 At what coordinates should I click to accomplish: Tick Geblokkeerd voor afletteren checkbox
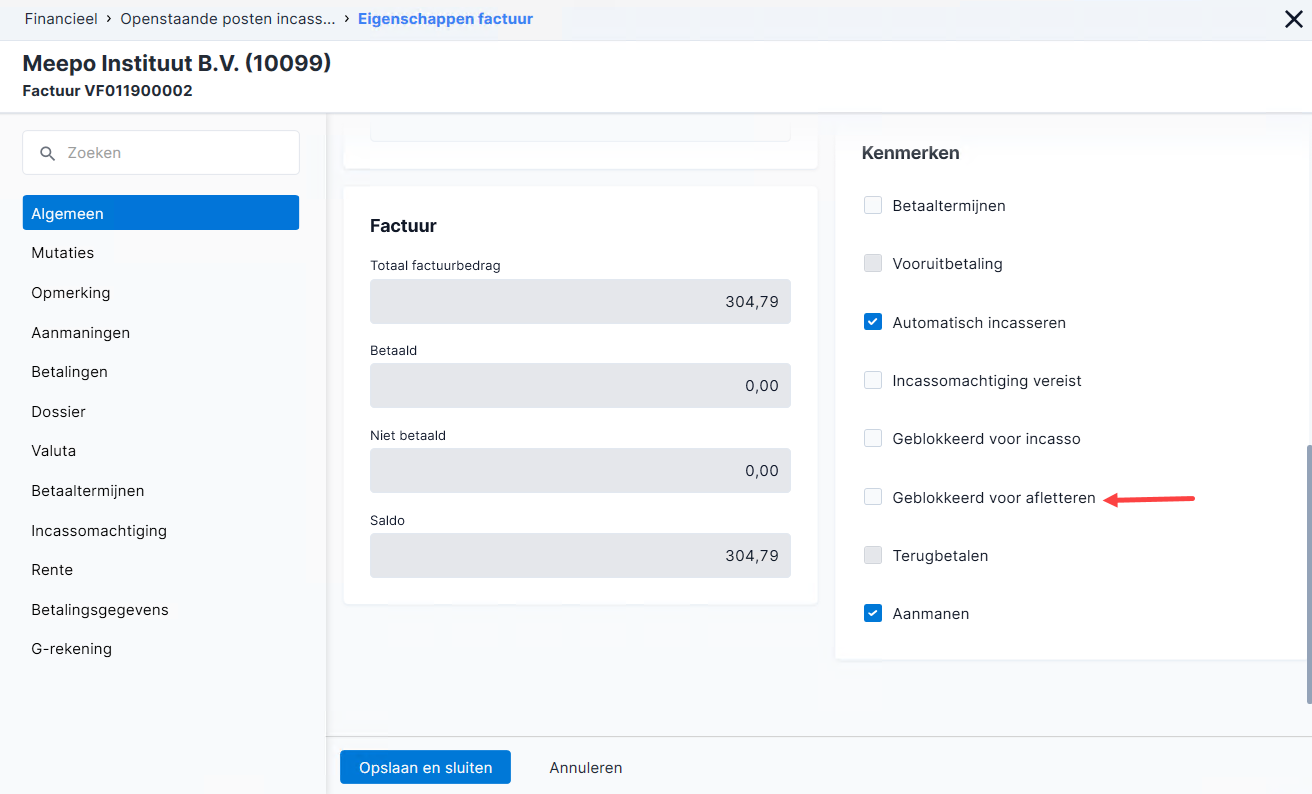point(873,497)
